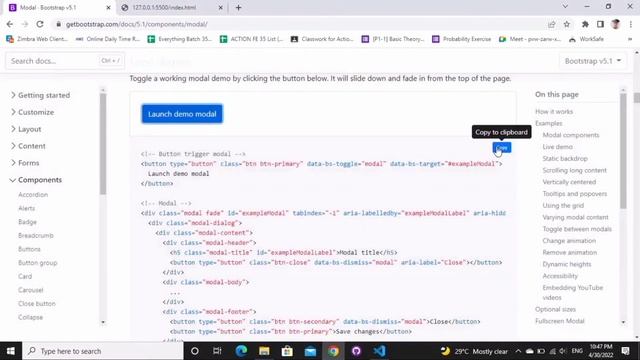This screenshot has height=360, width=640.
Task: Jump to Toggle between modals section
Action: tap(577, 229)
